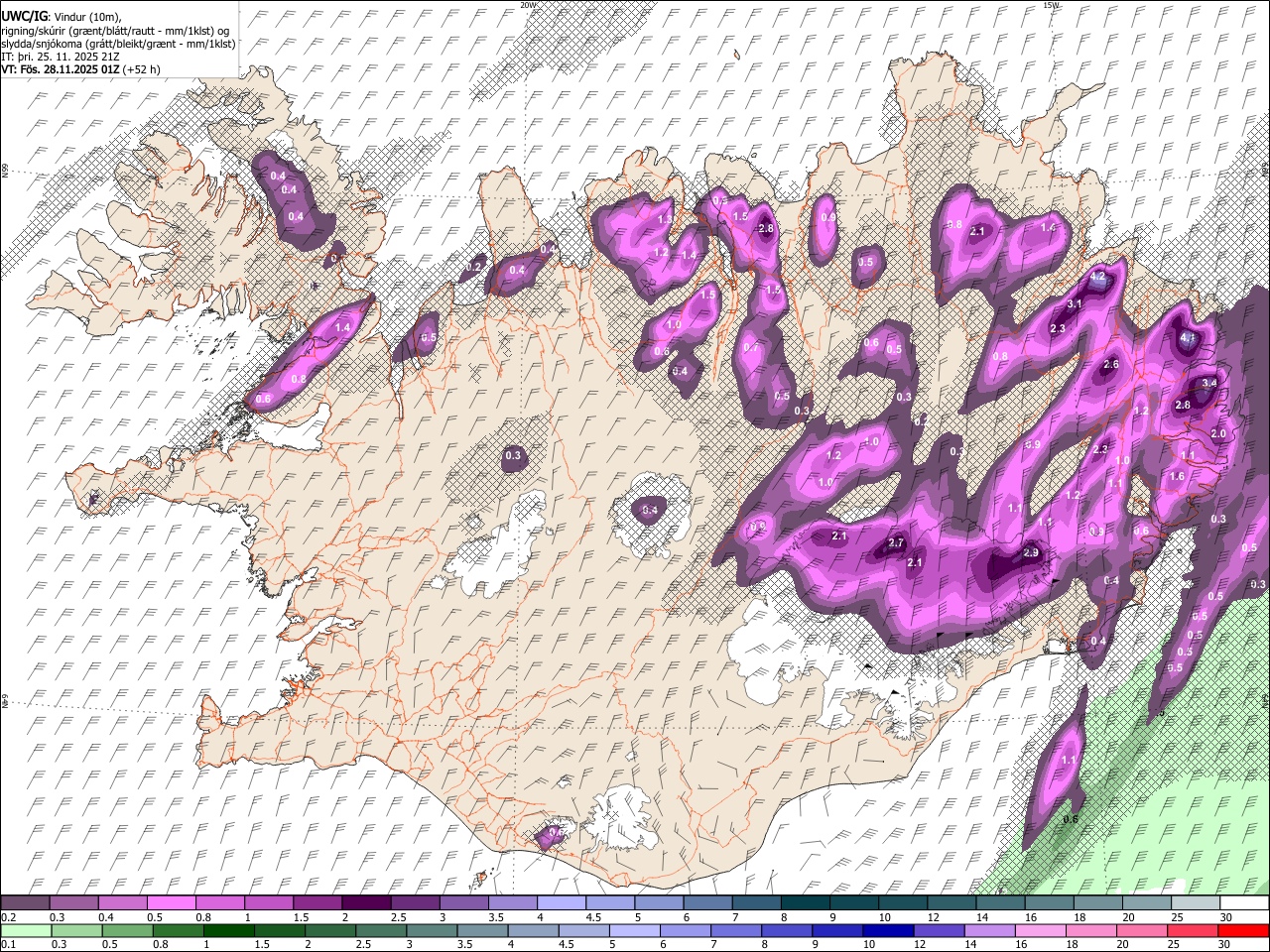Image resolution: width=1270 pixels, height=952 pixels.
Task: Select the snow-scale swatch between 2 and 2.5
Action: pyautogui.click(x=368, y=902)
